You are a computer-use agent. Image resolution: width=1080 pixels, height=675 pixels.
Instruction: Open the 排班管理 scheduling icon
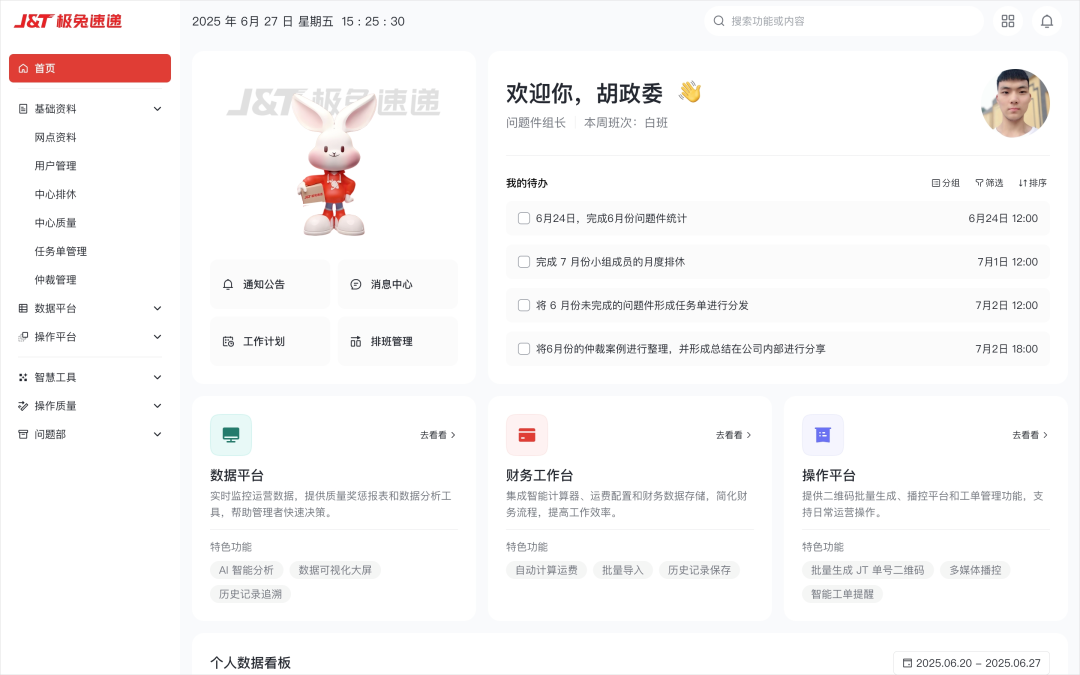pyautogui.click(x=356, y=341)
